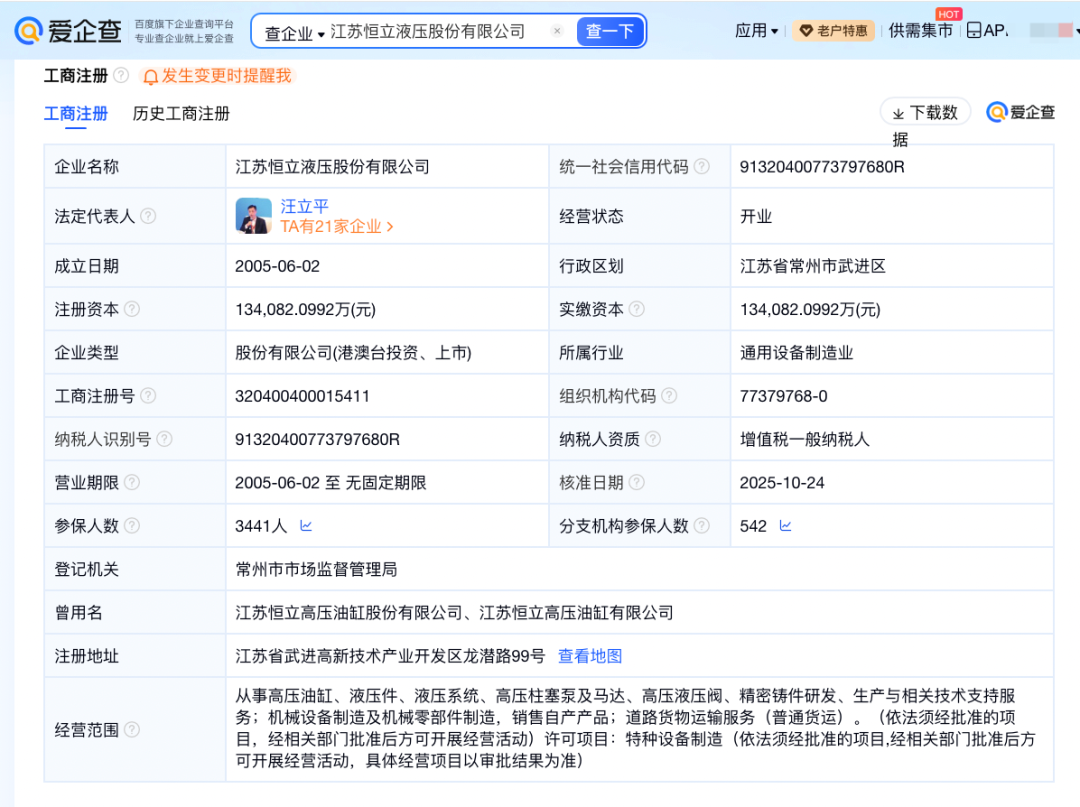Open branch insured count trend chart icon
Image resolution: width=1080 pixels, height=807 pixels.
[x=785, y=525]
